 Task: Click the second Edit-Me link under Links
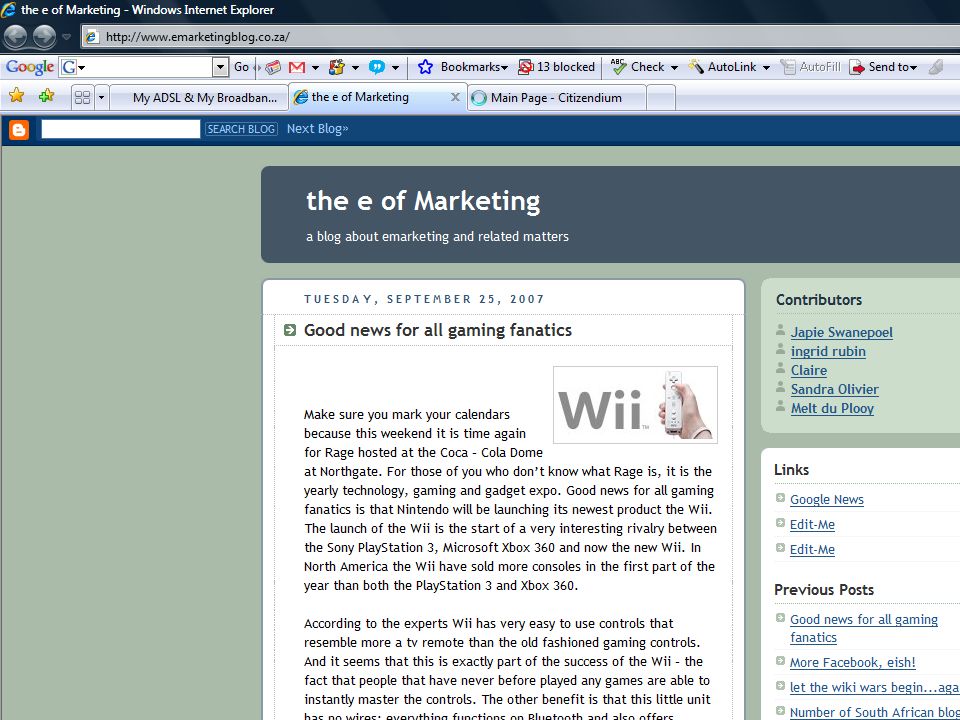[x=812, y=550]
